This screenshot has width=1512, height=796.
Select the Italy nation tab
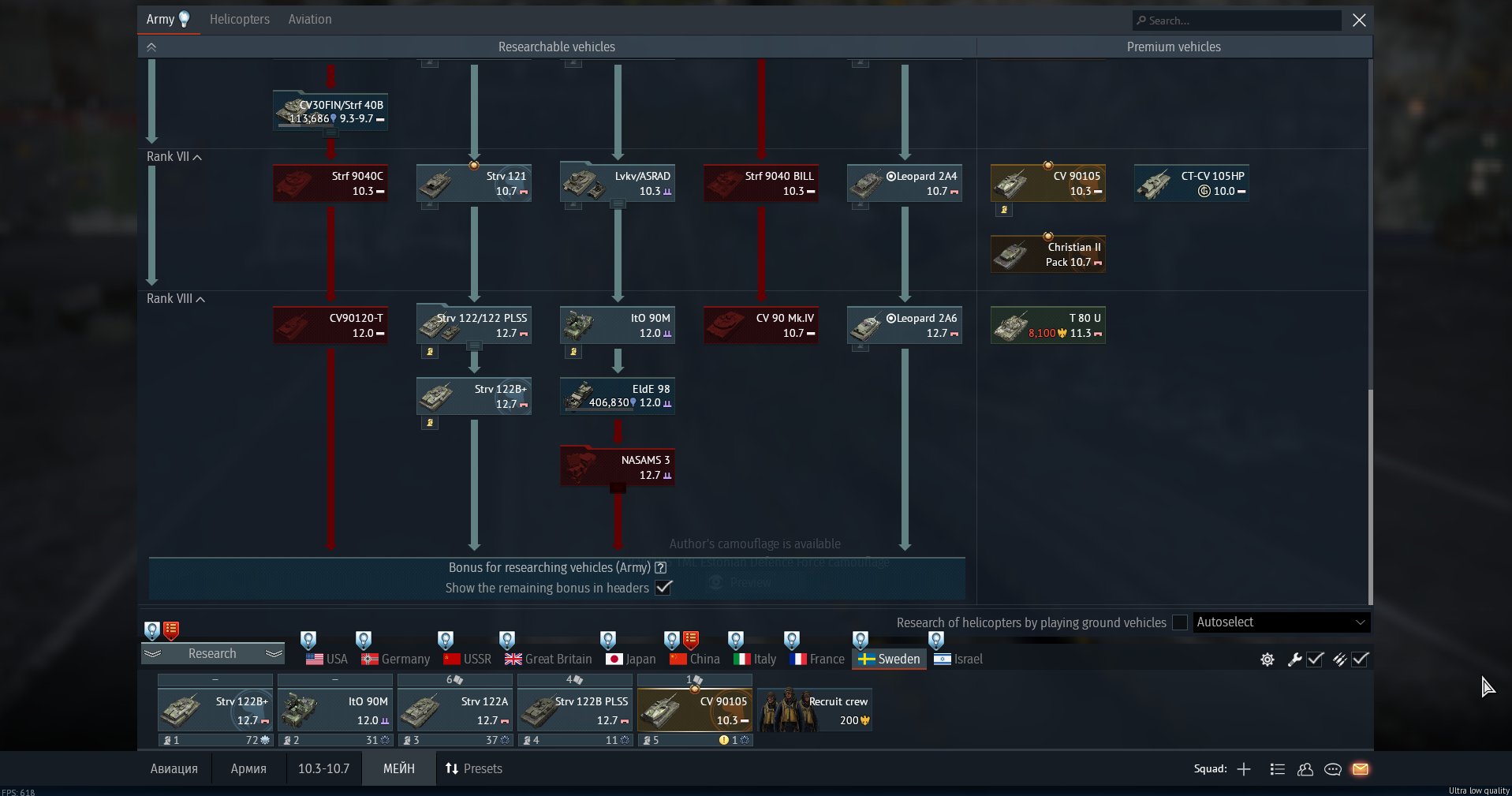755,660
